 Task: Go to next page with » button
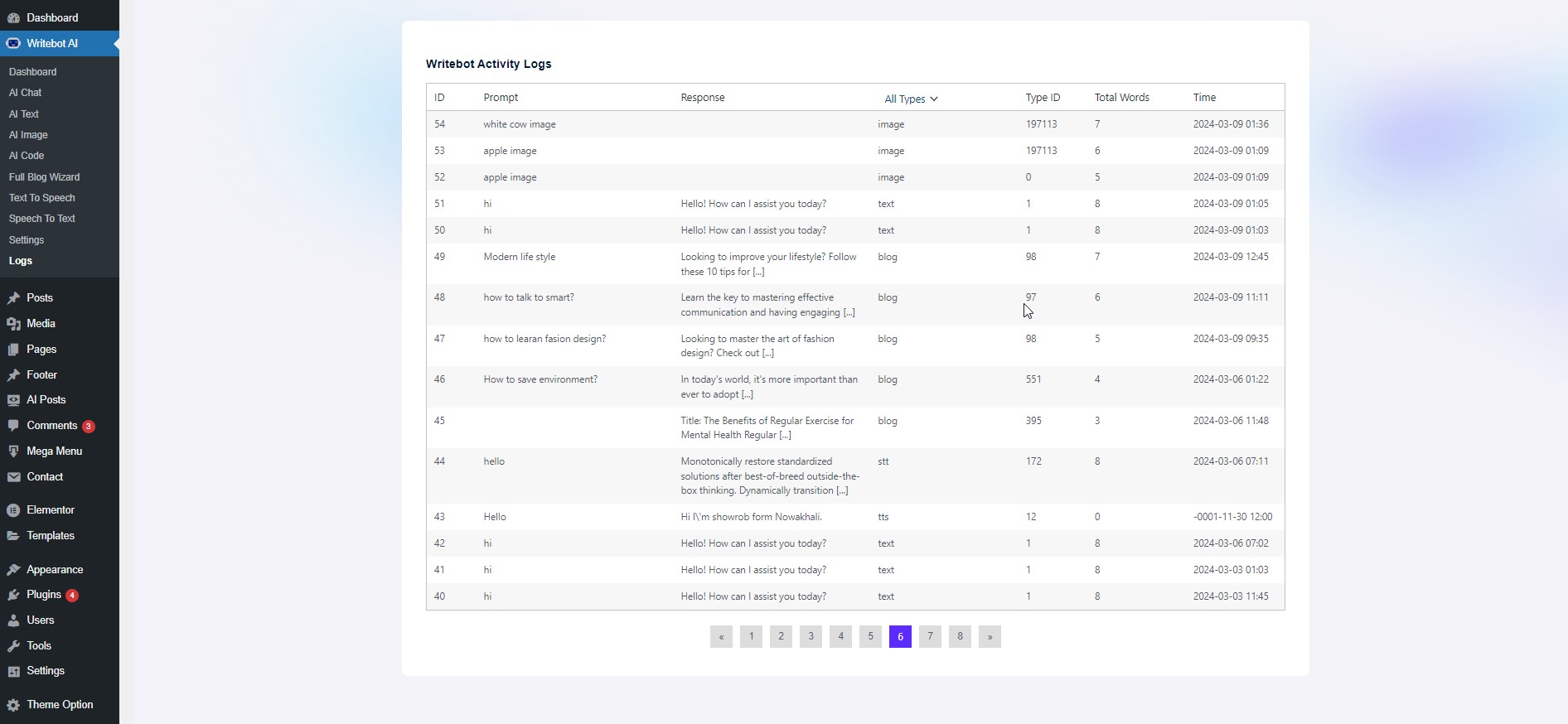[990, 636]
